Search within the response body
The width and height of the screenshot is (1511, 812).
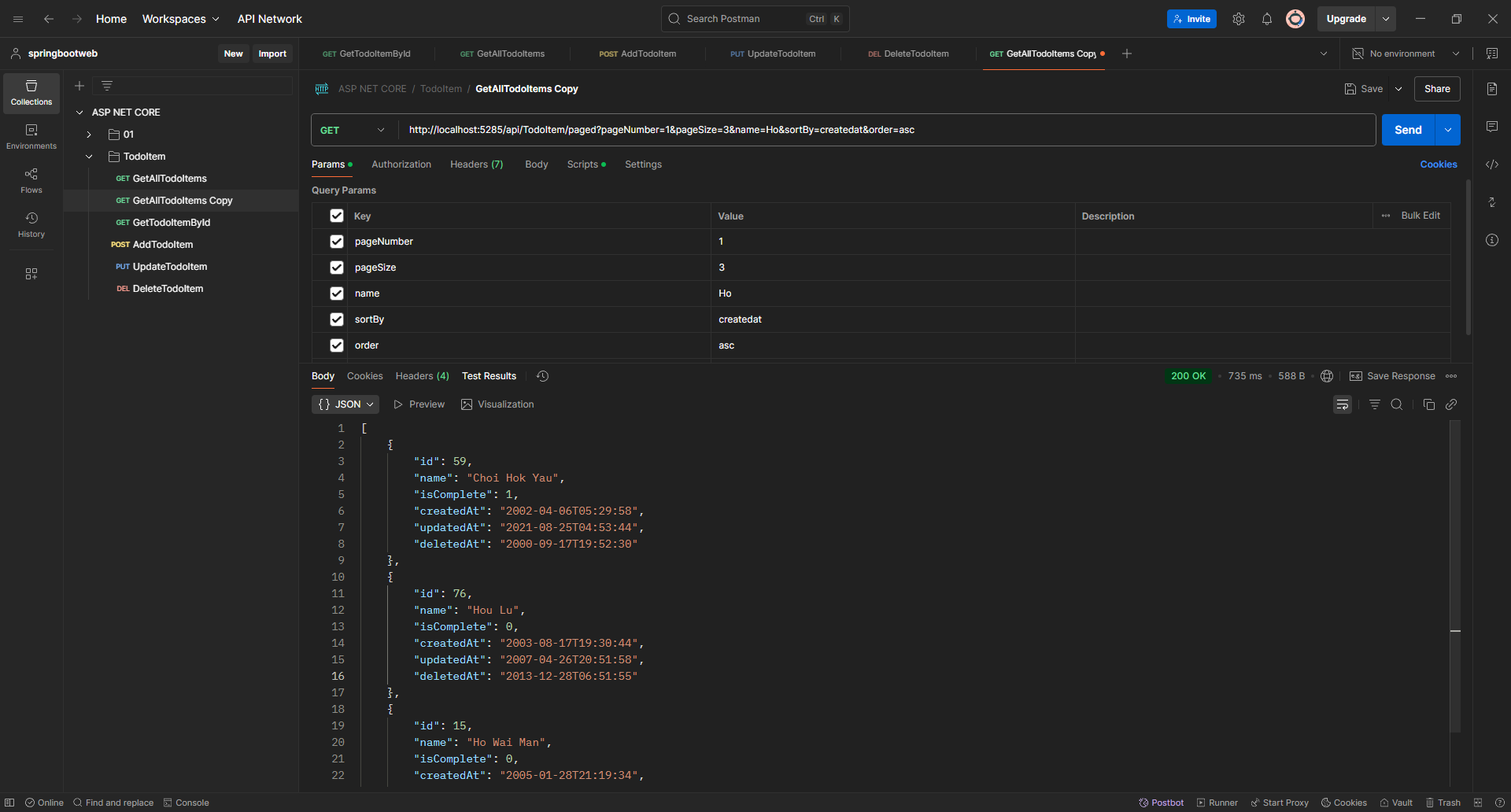click(x=1396, y=404)
